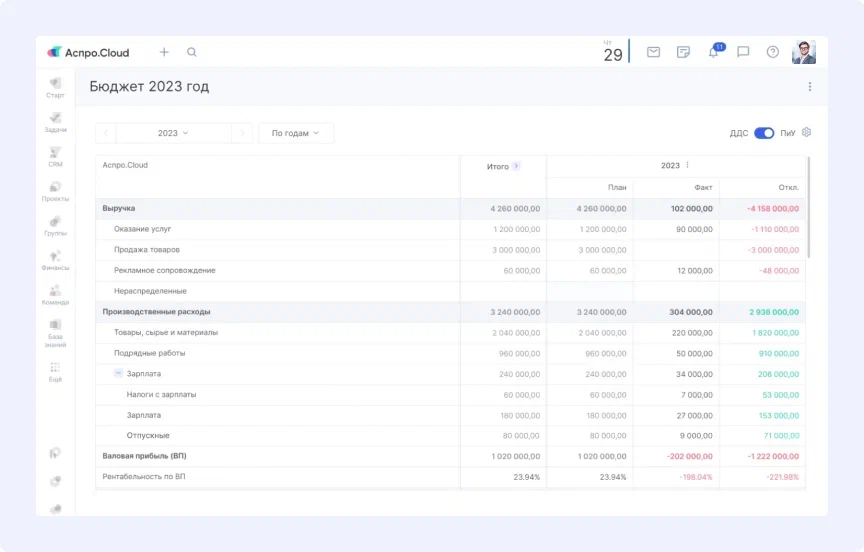Click the plus icon to create new item
The height and width of the screenshot is (552, 864).
[x=164, y=52]
